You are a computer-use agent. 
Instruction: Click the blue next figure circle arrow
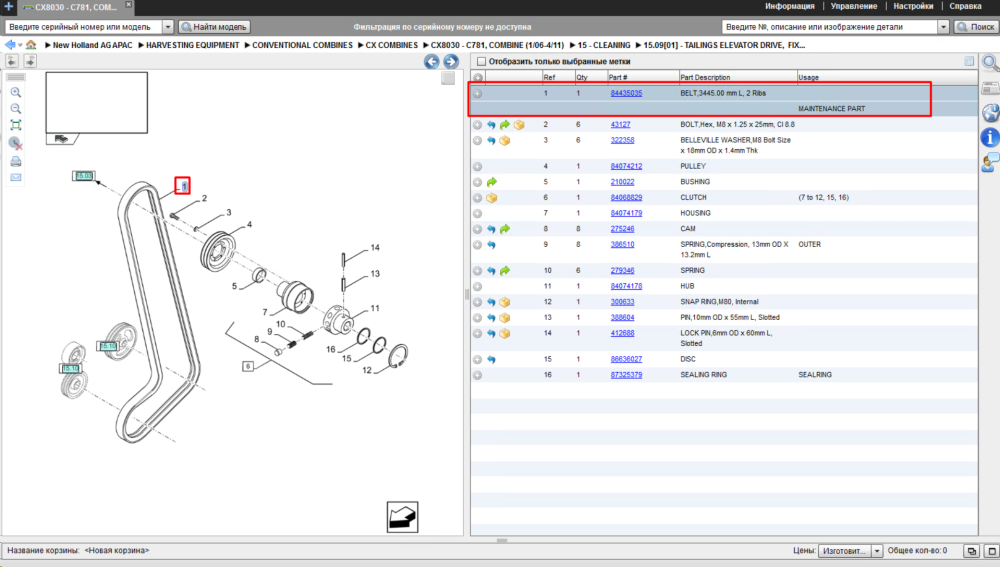click(x=451, y=61)
